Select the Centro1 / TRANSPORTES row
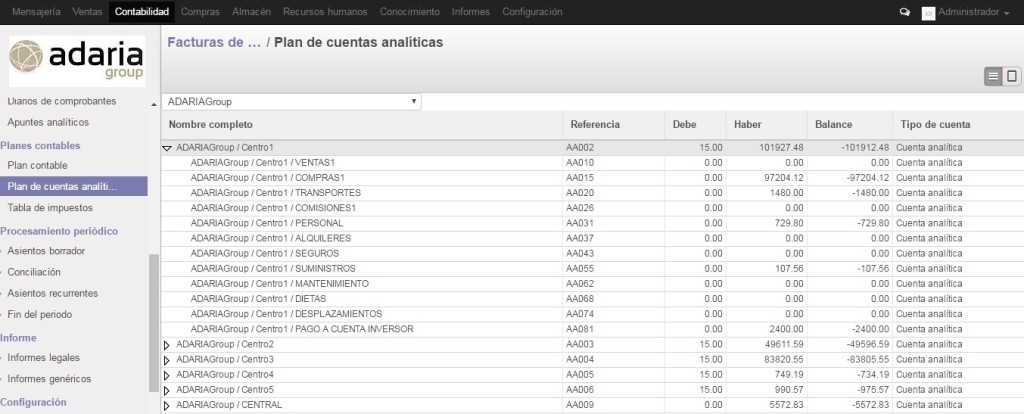This screenshot has height=414, width=1024. 592,193
